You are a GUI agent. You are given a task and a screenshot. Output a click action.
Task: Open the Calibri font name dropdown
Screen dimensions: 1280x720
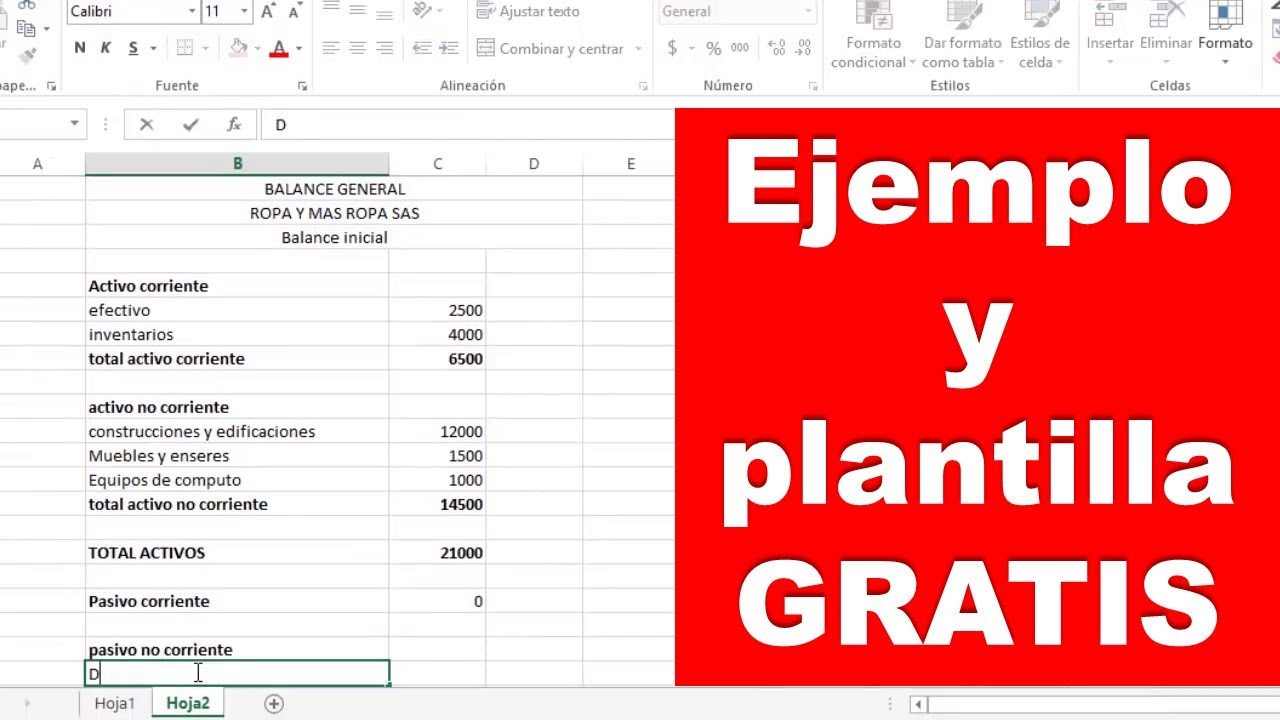point(192,12)
